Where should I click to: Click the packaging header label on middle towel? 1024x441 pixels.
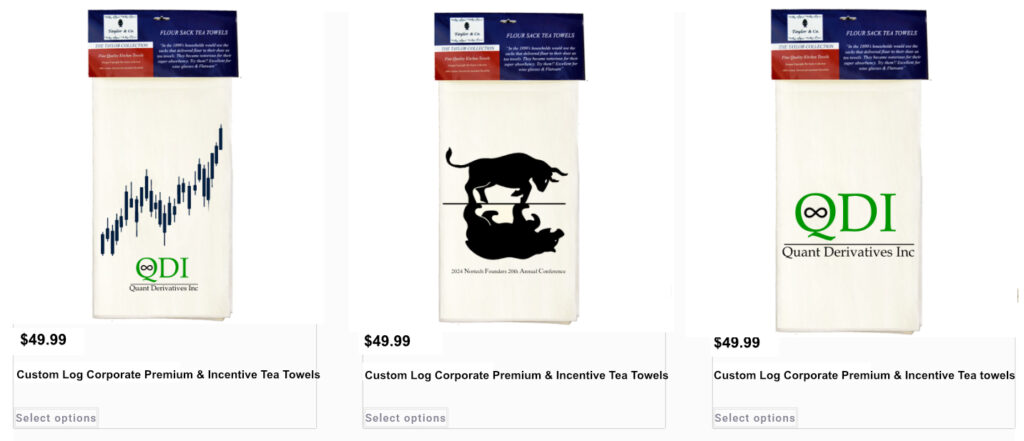tap(509, 46)
